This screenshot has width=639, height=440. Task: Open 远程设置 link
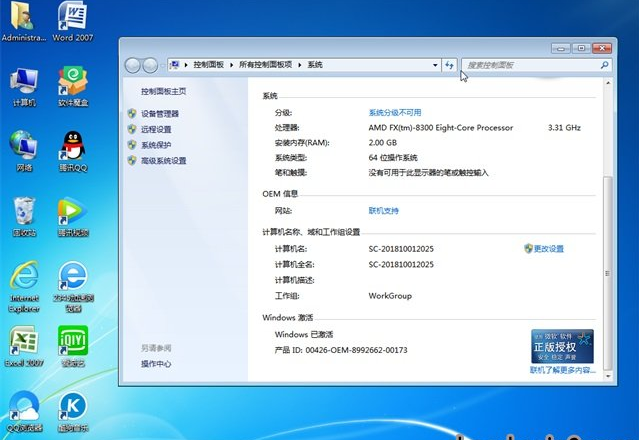[156, 129]
